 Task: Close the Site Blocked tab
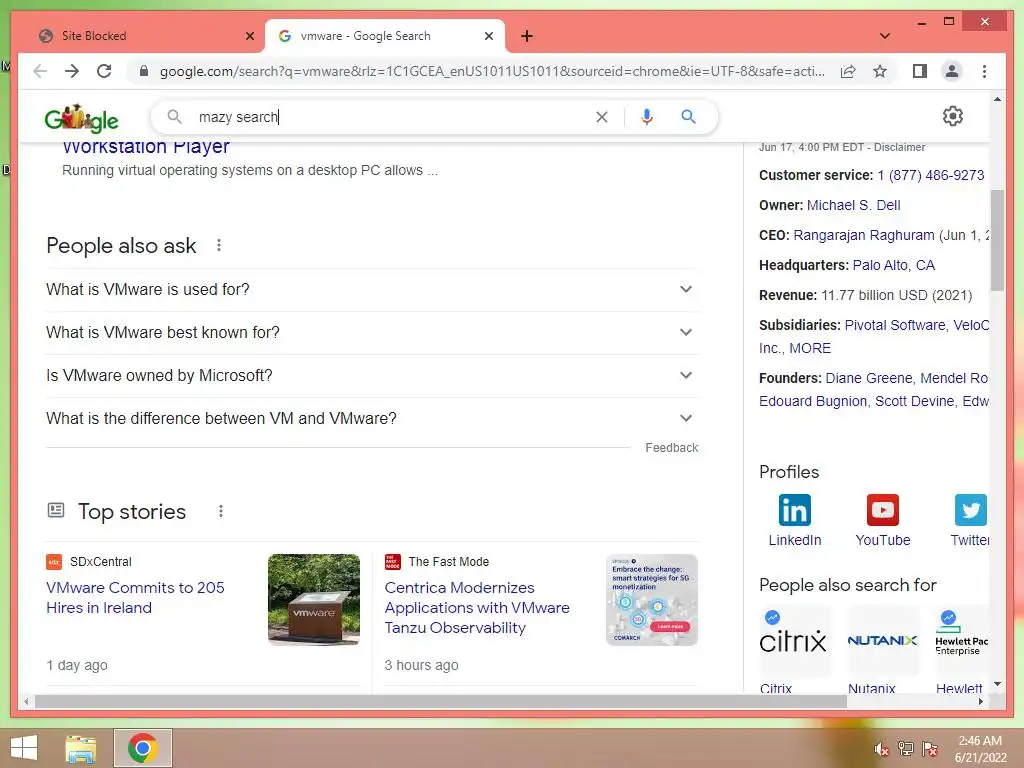[249, 36]
